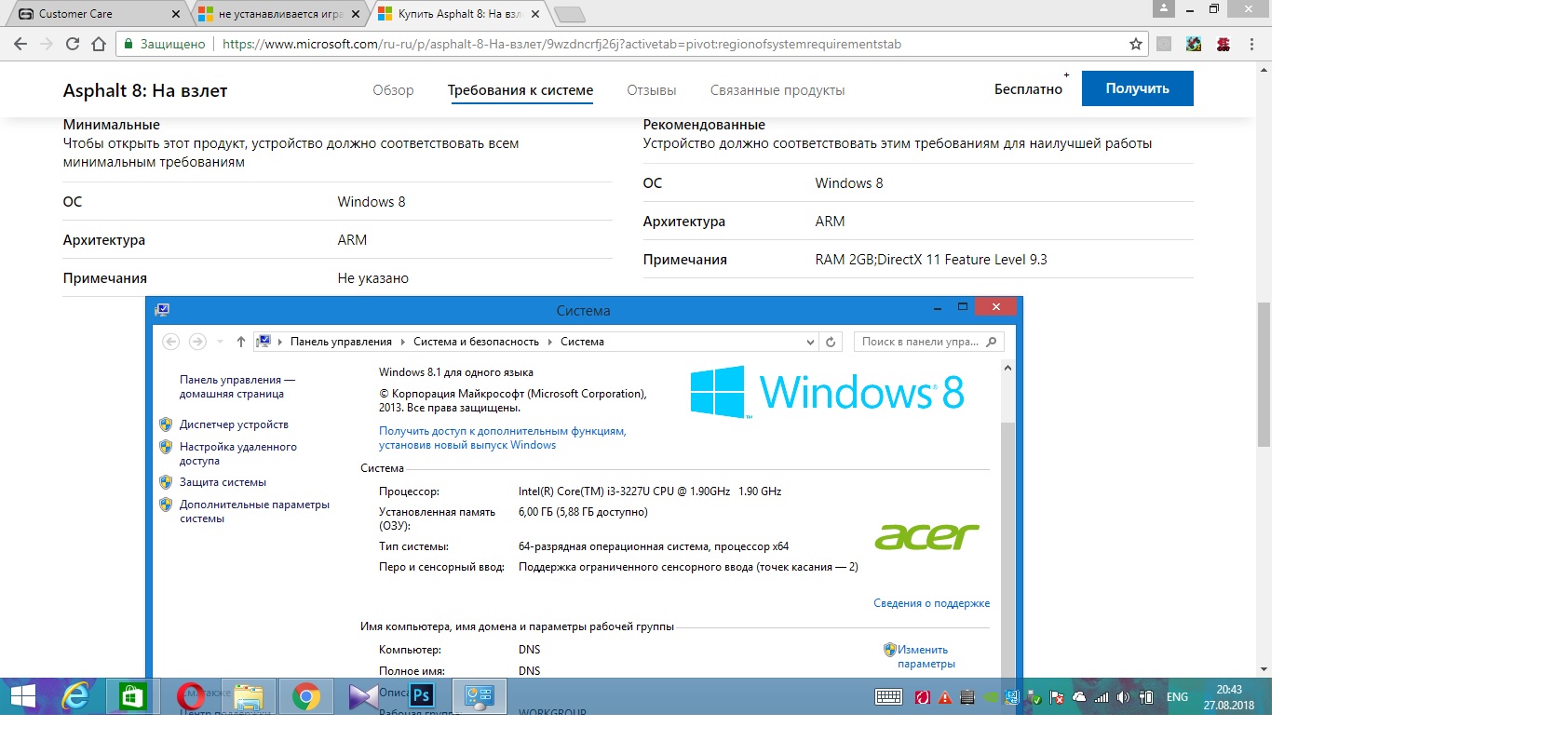
Task: Open Дополнительные параметры системы
Action: coord(254,511)
